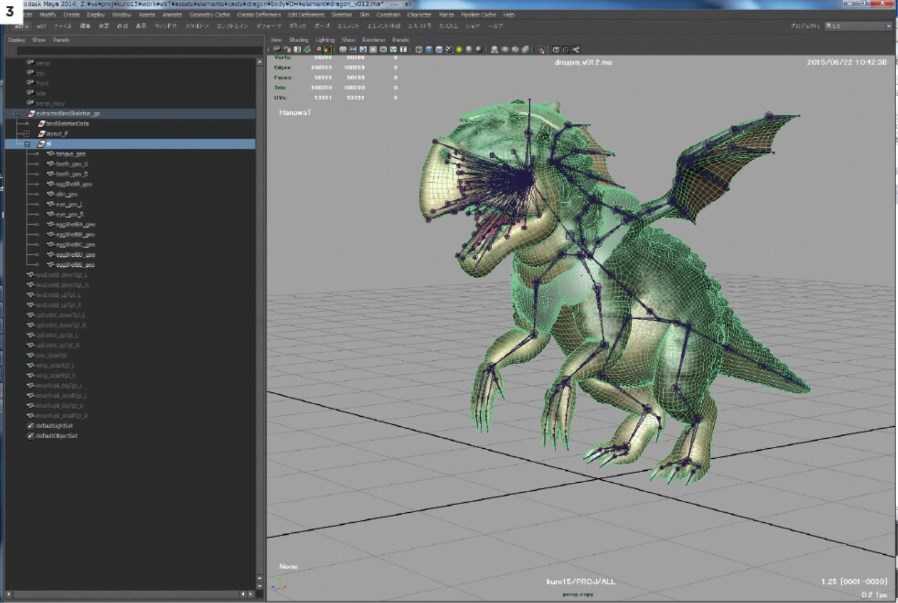Open the Skeleton menu

tap(342, 14)
